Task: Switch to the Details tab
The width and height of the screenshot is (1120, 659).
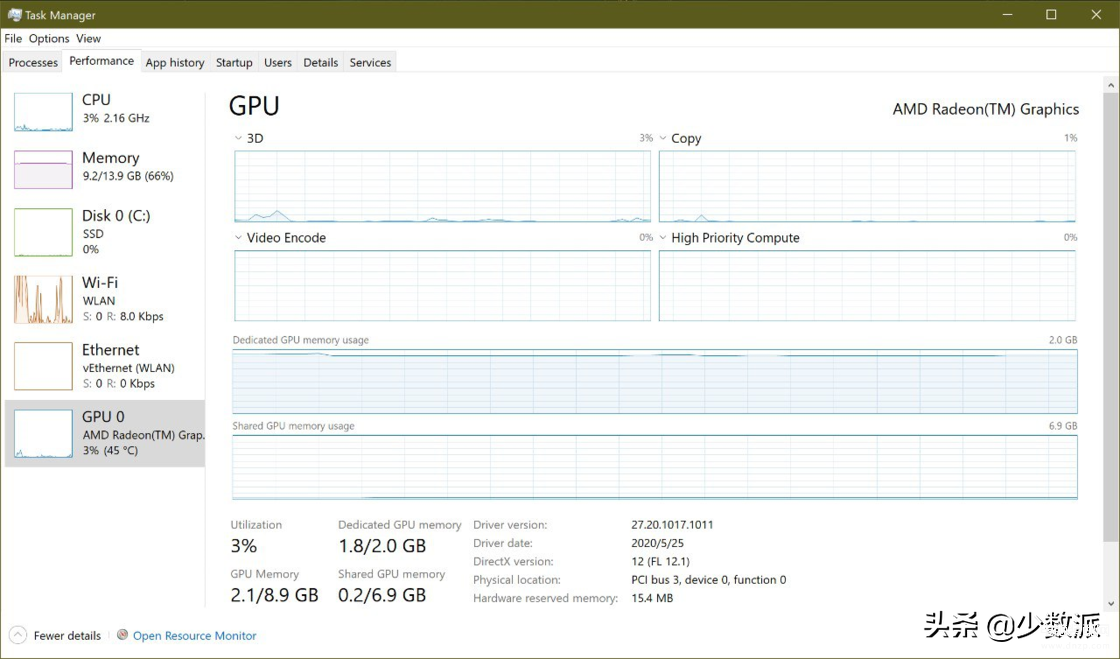Action: click(320, 63)
